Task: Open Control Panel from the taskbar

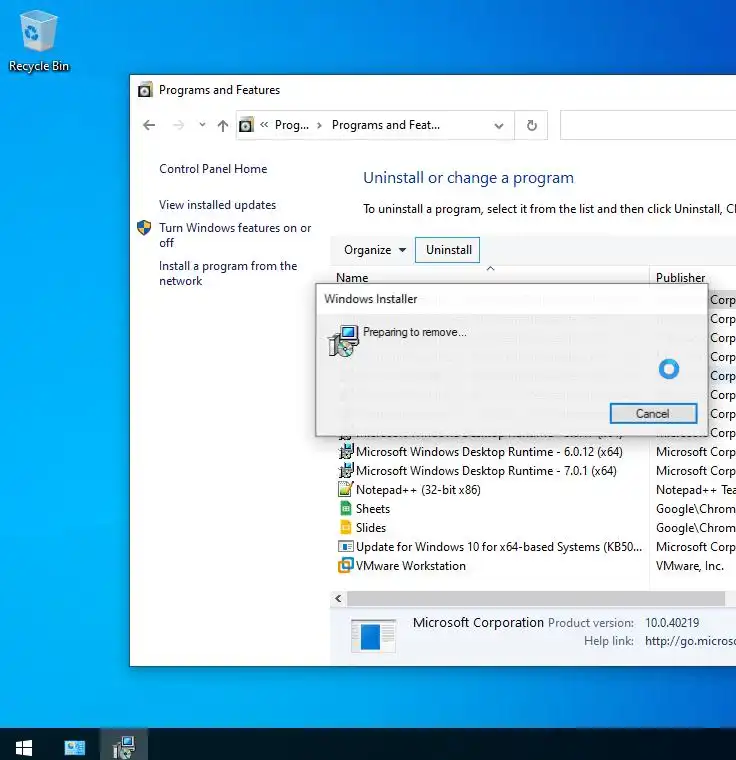Action: [75, 747]
